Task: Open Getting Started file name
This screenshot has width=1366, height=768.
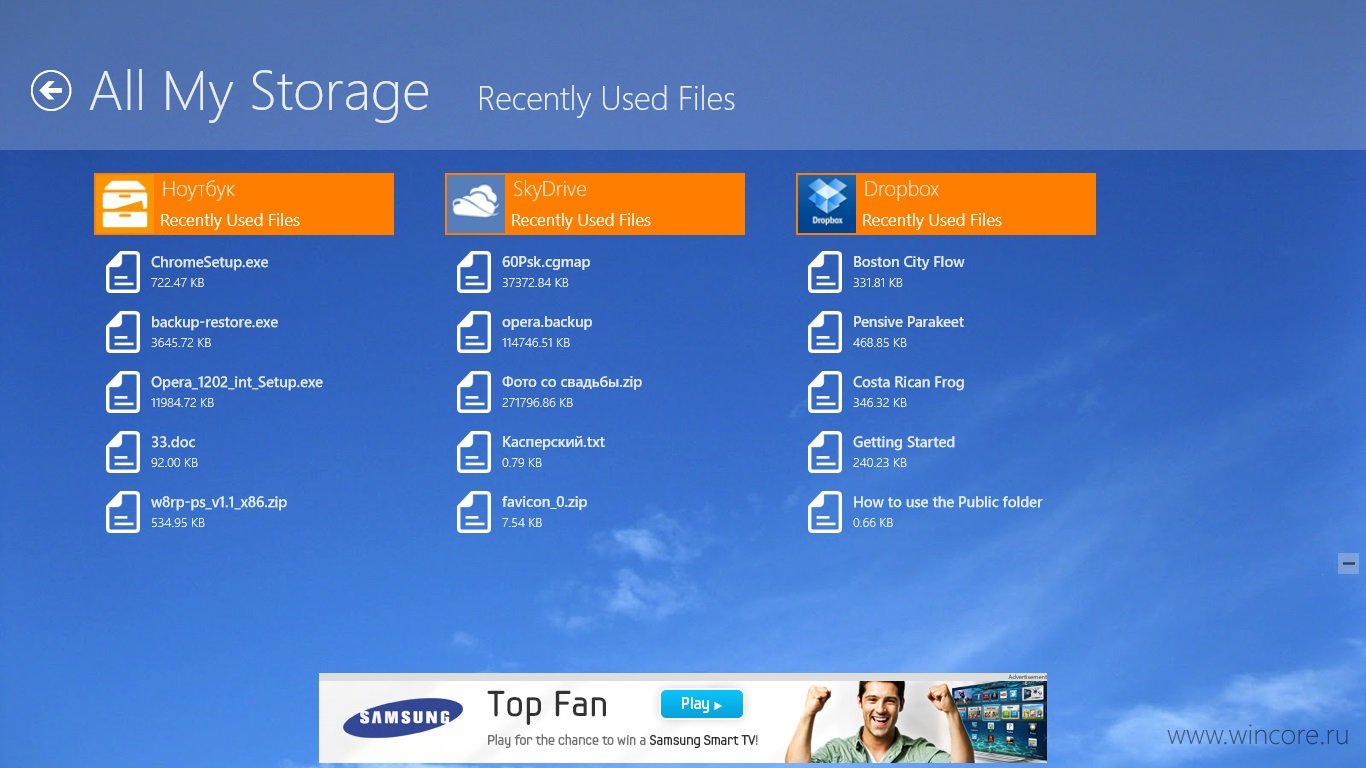Action: coord(904,442)
